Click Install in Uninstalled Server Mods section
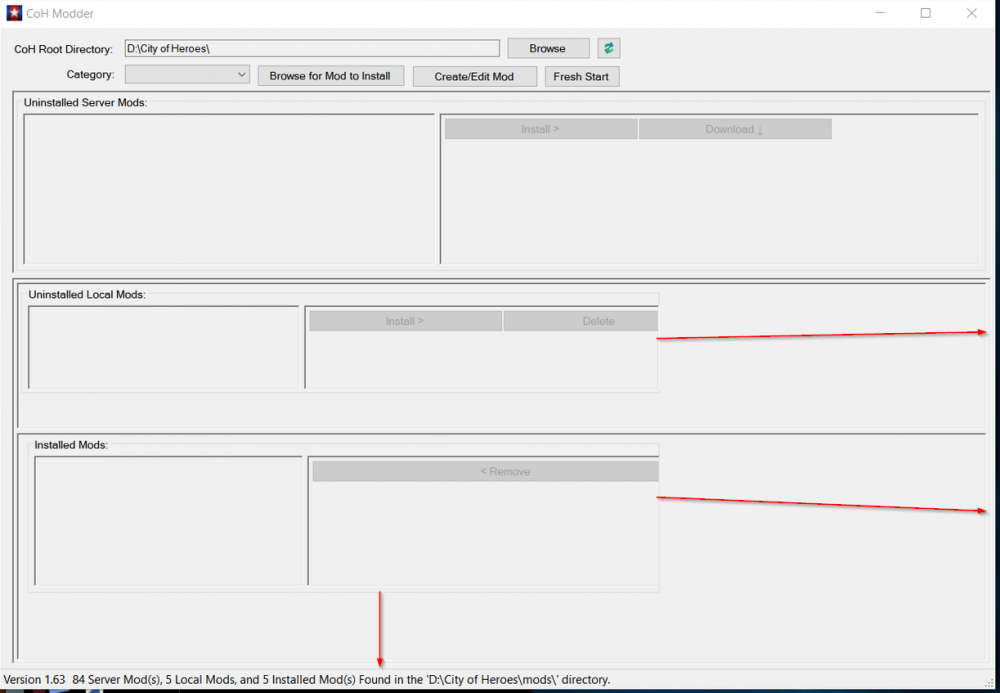The width and height of the screenshot is (1000, 693). coord(540,129)
